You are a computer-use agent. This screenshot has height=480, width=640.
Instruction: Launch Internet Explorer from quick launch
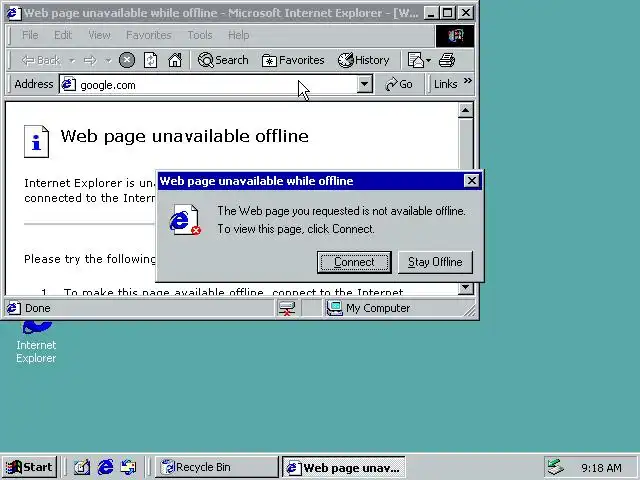tap(105, 467)
